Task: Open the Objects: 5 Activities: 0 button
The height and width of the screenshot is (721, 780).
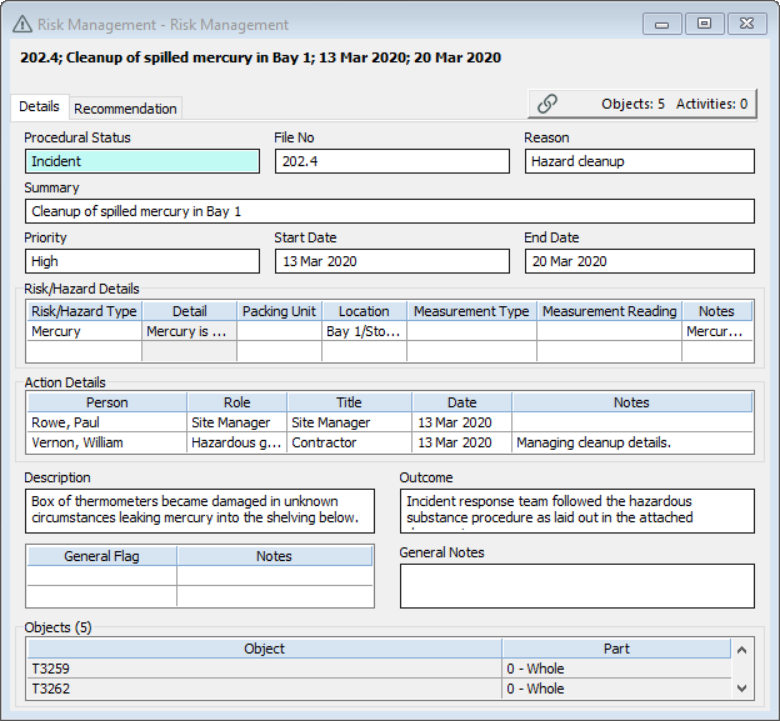Action: (x=642, y=103)
